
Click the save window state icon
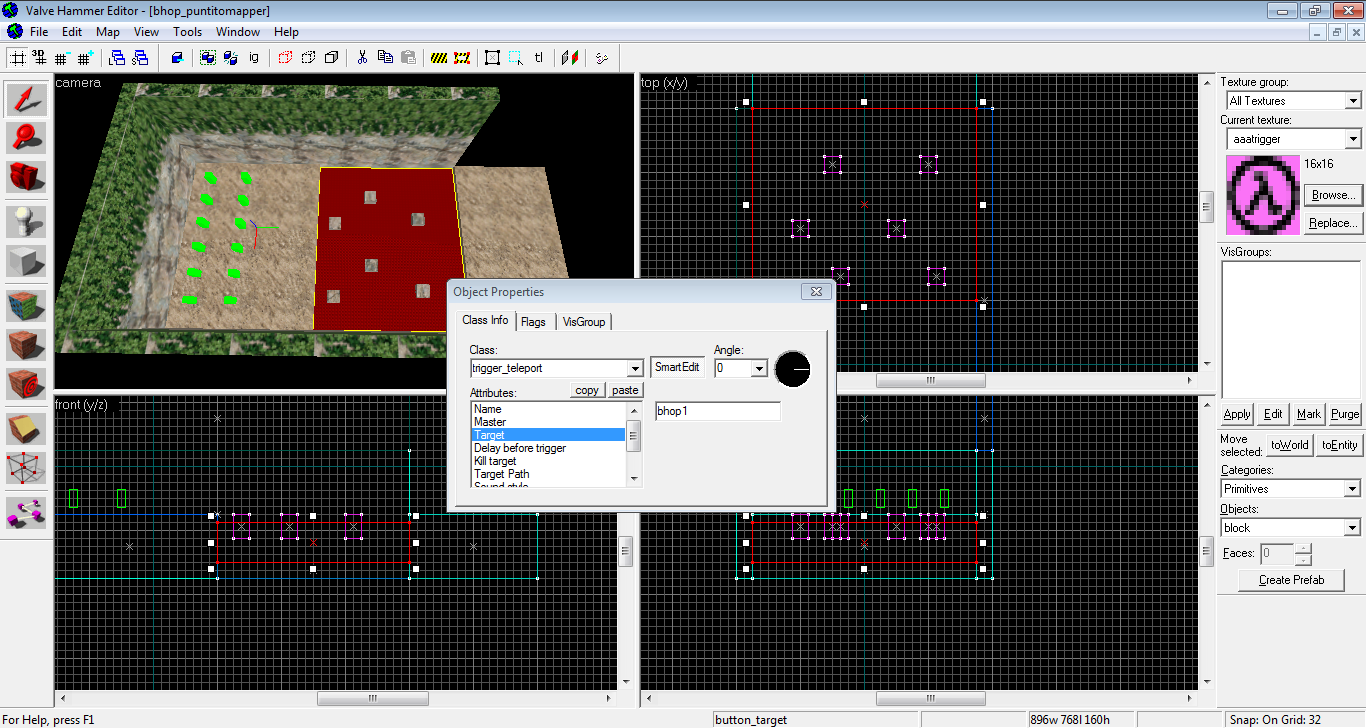tap(139, 58)
